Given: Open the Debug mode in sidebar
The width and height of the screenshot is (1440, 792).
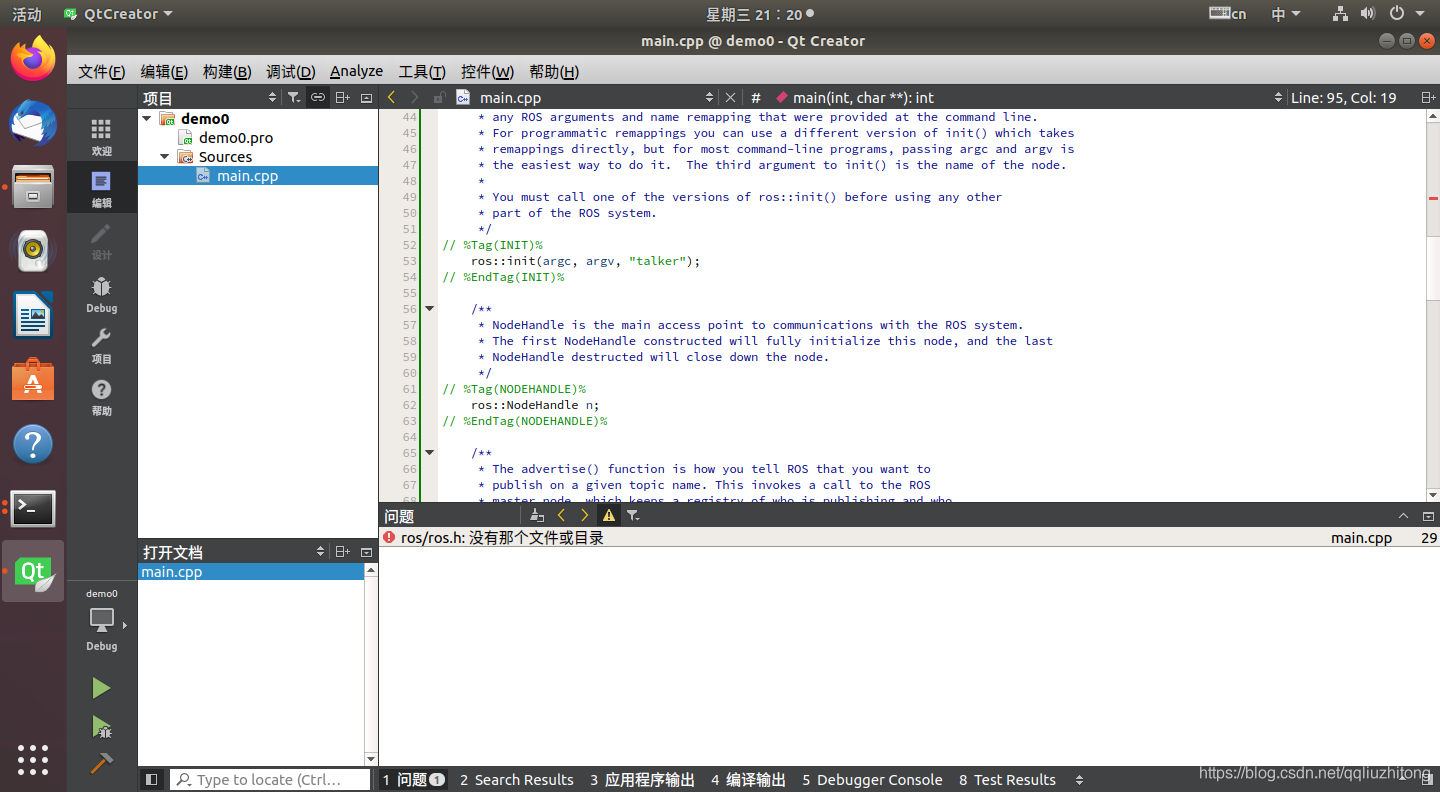Looking at the screenshot, I should click(x=101, y=293).
